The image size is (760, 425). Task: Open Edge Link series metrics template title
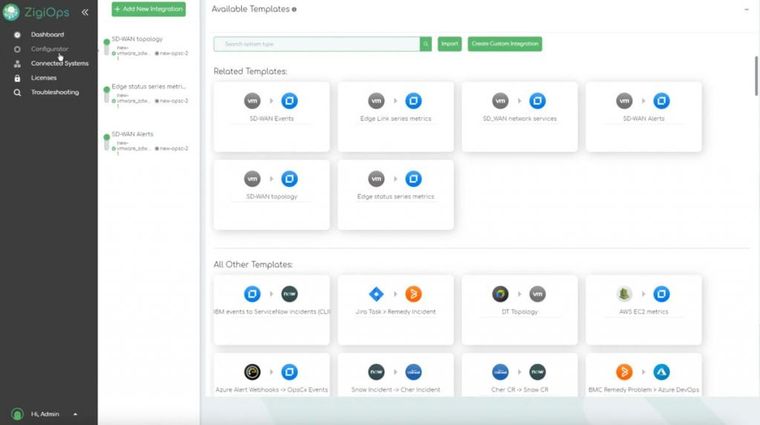[396, 119]
